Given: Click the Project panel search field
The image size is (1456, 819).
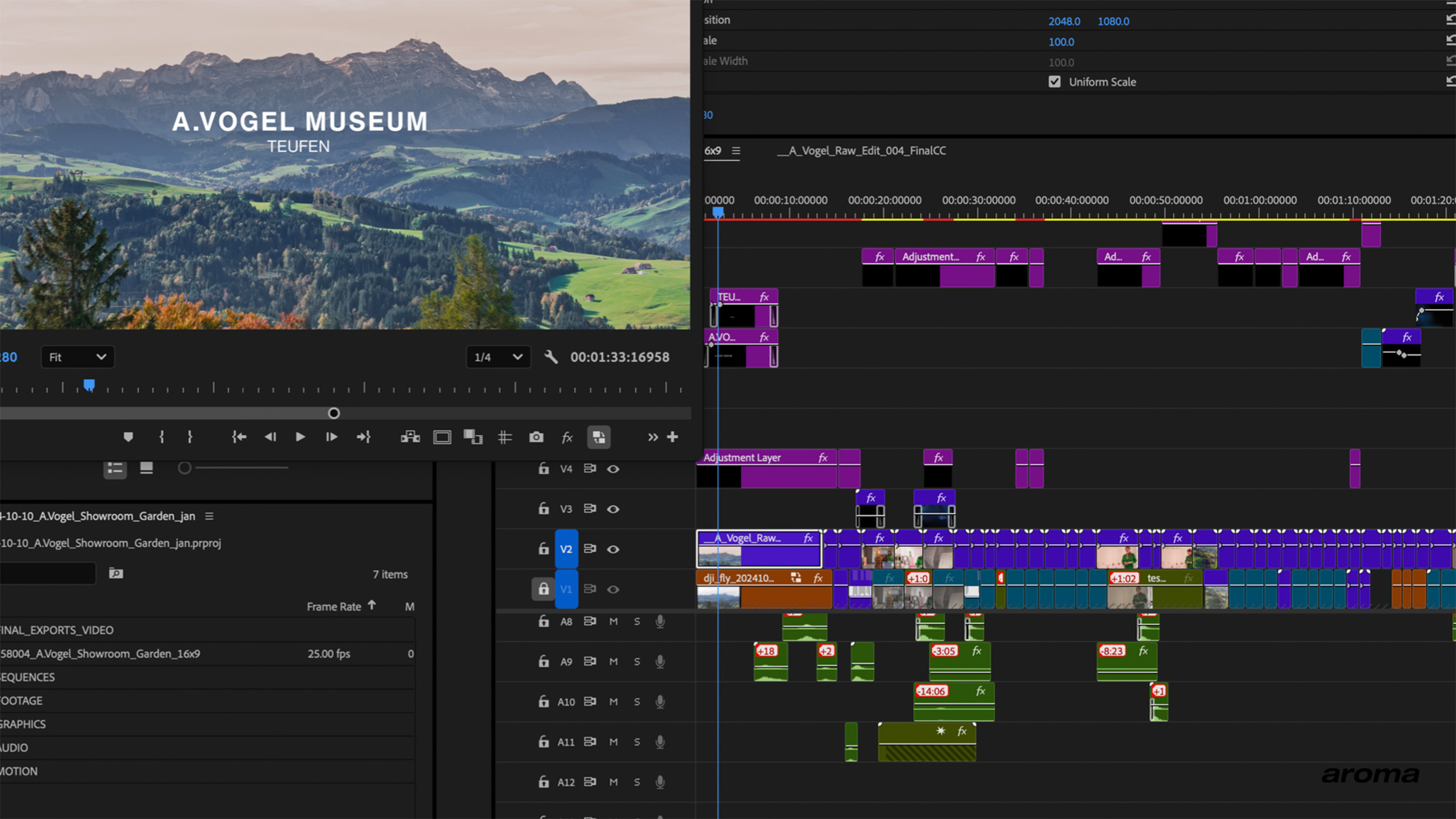Looking at the screenshot, I should pyautogui.click(x=47, y=573).
